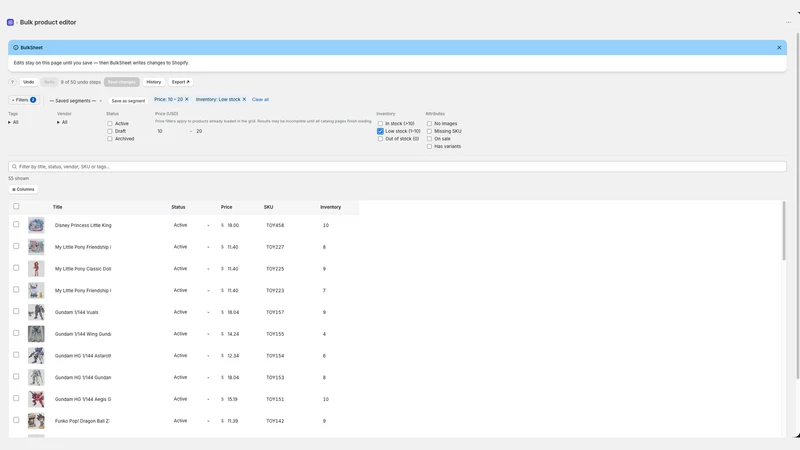The width and height of the screenshot is (800, 450).
Task: Expand the Vendor All disclosure
Action: (x=62, y=122)
